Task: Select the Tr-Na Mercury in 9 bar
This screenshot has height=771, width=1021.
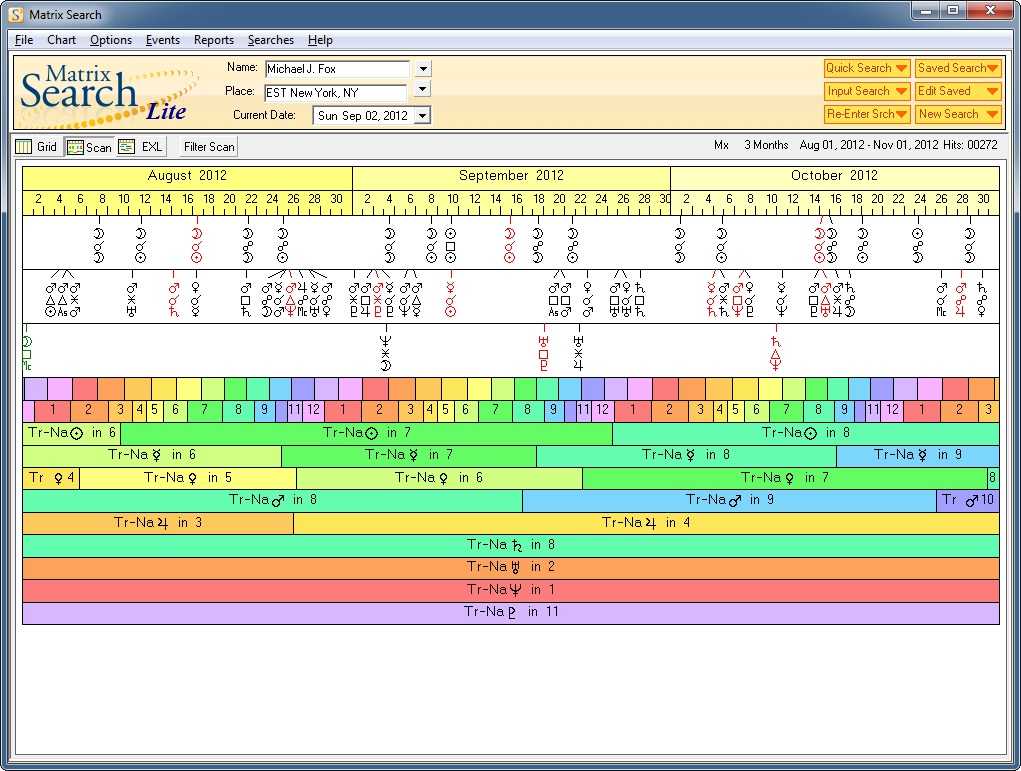Action: [x=918, y=455]
